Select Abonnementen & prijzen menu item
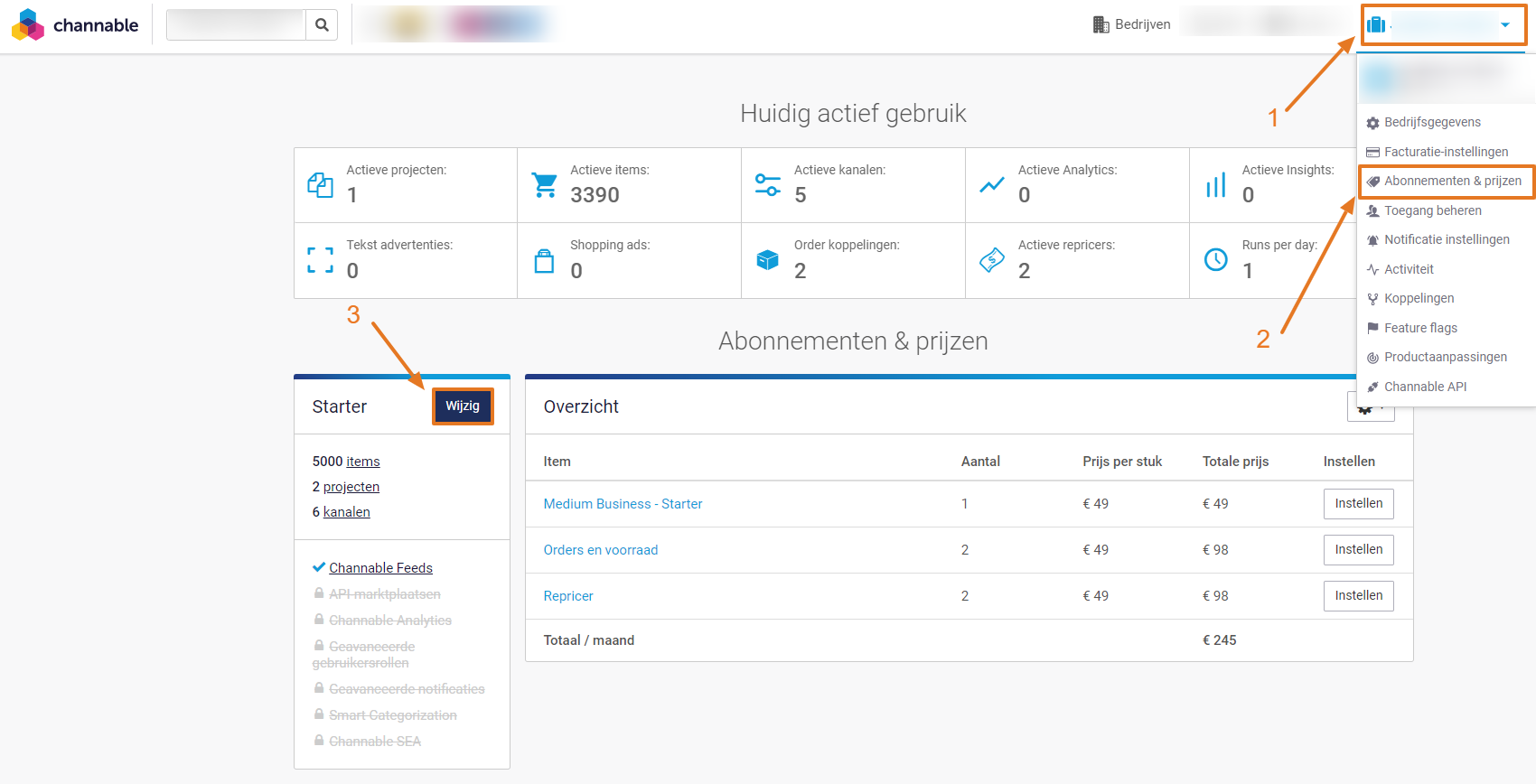1536x784 pixels. (1446, 182)
